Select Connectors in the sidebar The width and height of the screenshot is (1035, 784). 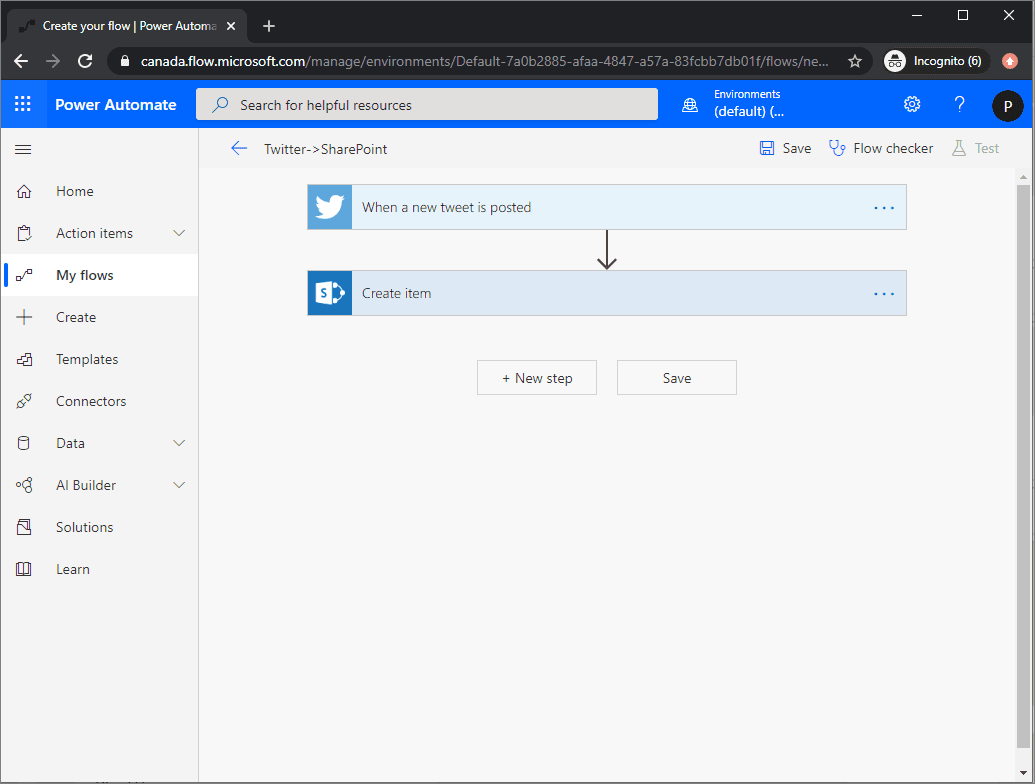coord(91,401)
